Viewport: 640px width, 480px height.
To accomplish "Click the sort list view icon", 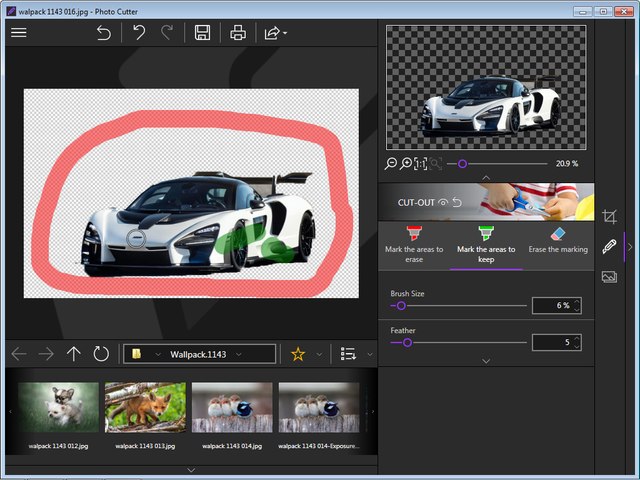I will point(348,354).
